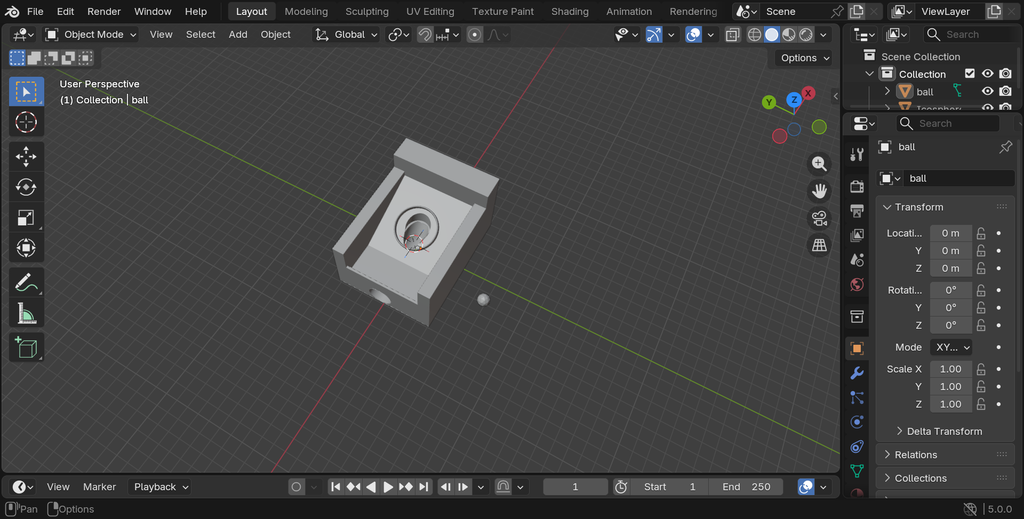Switch to the Shading workspace tab

click(570, 11)
